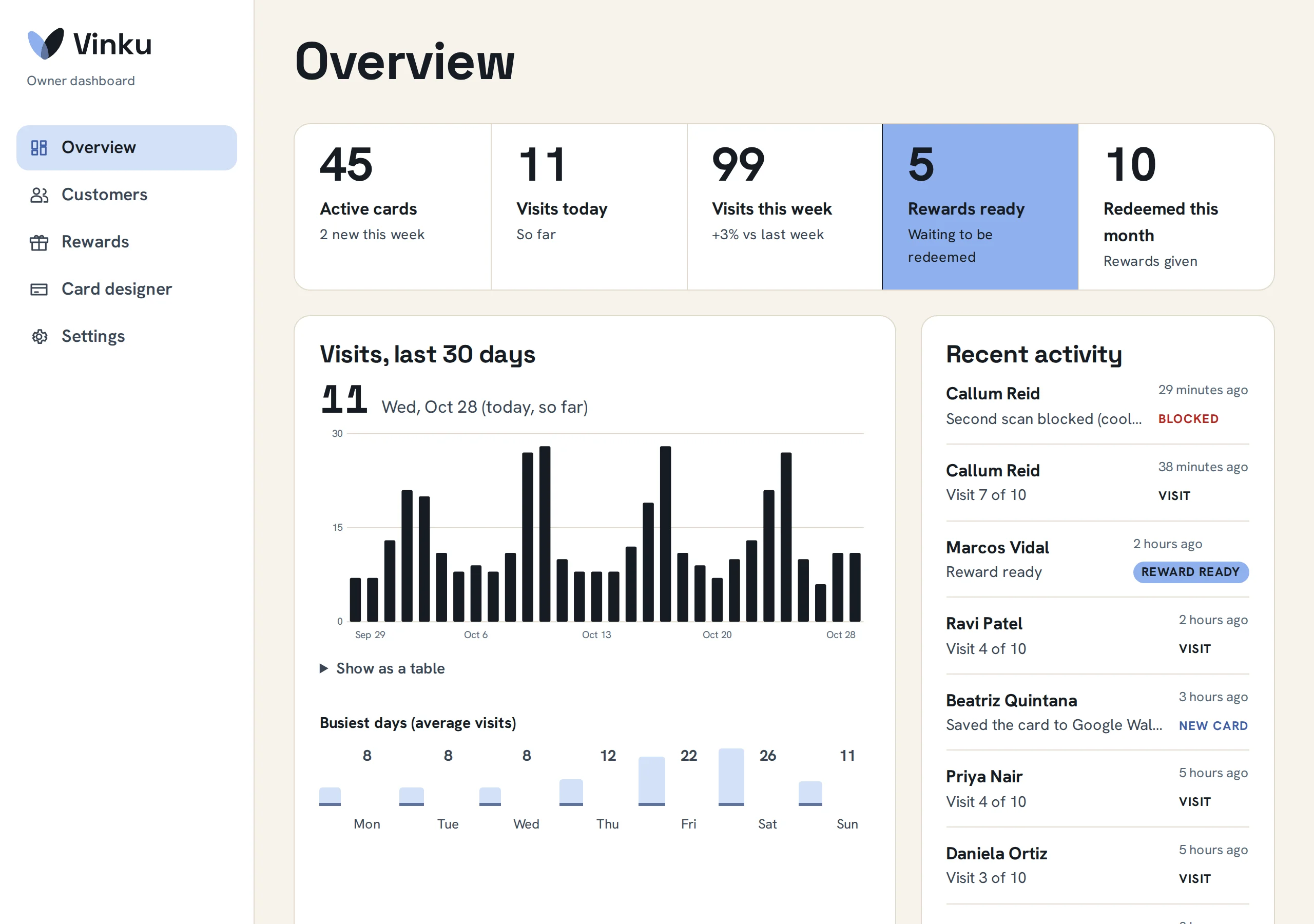The image size is (1314, 924).
Task: Click the Vinku butterfly logo
Action: point(46,44)
